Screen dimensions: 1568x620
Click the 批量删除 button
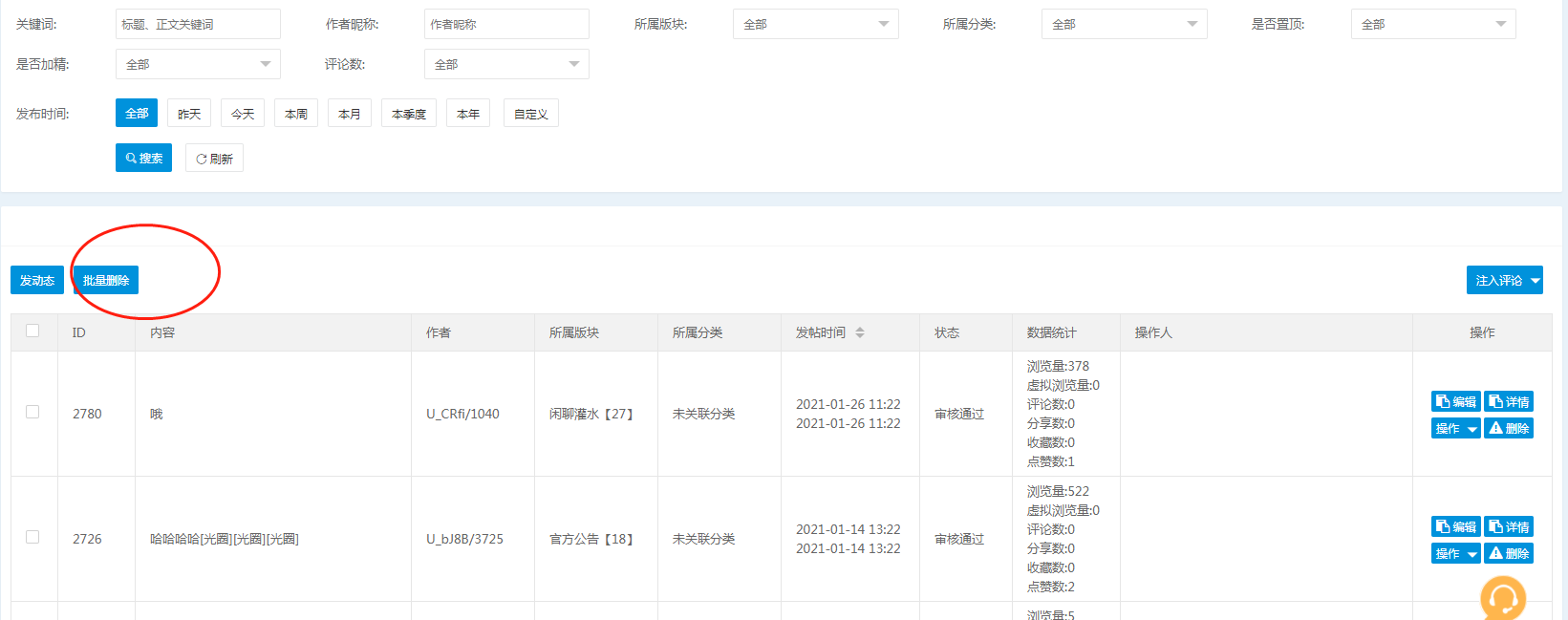pyautogui.click(x=106, y=280)
